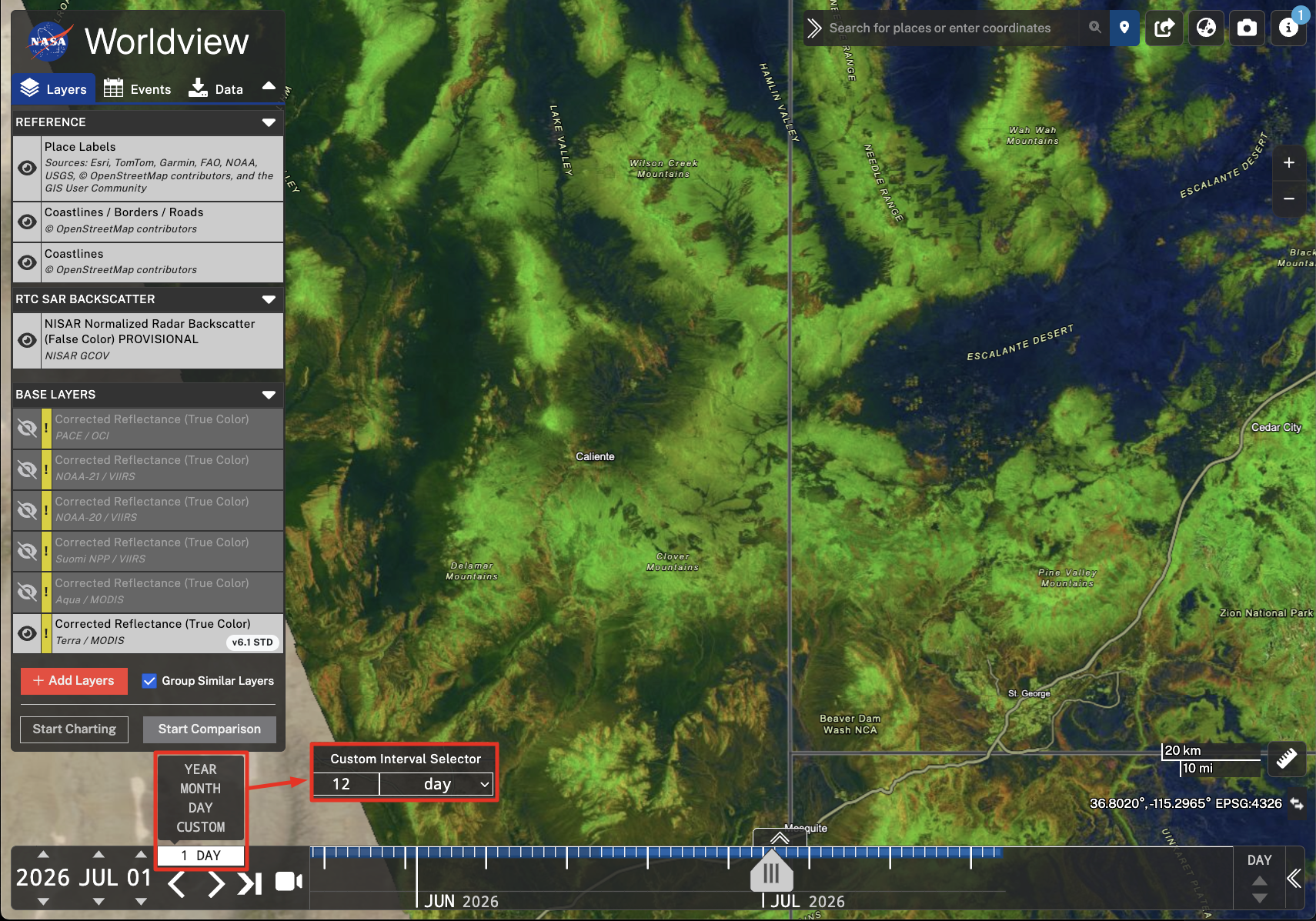
Task: Open the Layers tab
Action: tap(54, 88)
